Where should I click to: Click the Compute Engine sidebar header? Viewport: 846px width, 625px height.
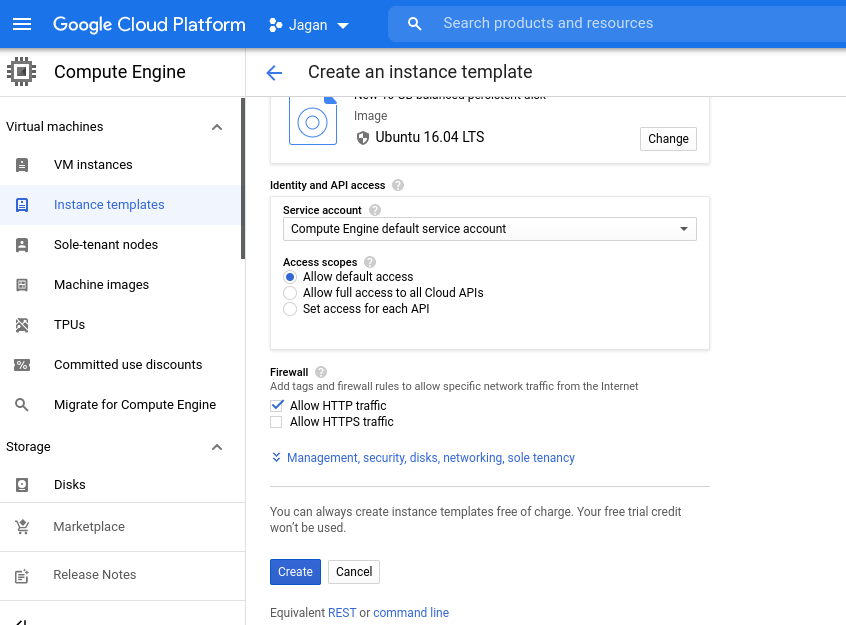[x=120, y=72]
